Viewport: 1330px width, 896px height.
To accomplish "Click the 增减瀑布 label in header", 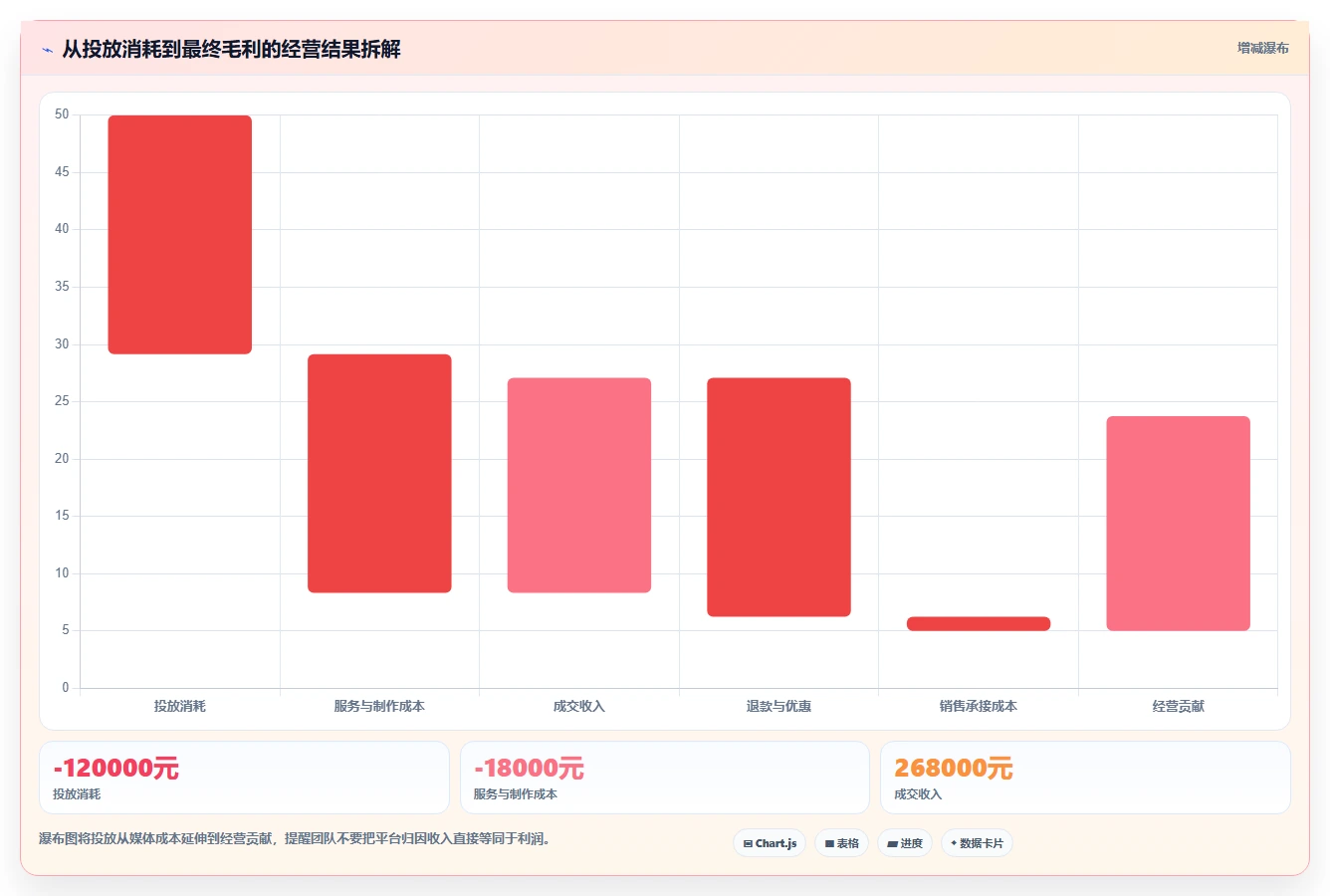I will [1262, 48].
